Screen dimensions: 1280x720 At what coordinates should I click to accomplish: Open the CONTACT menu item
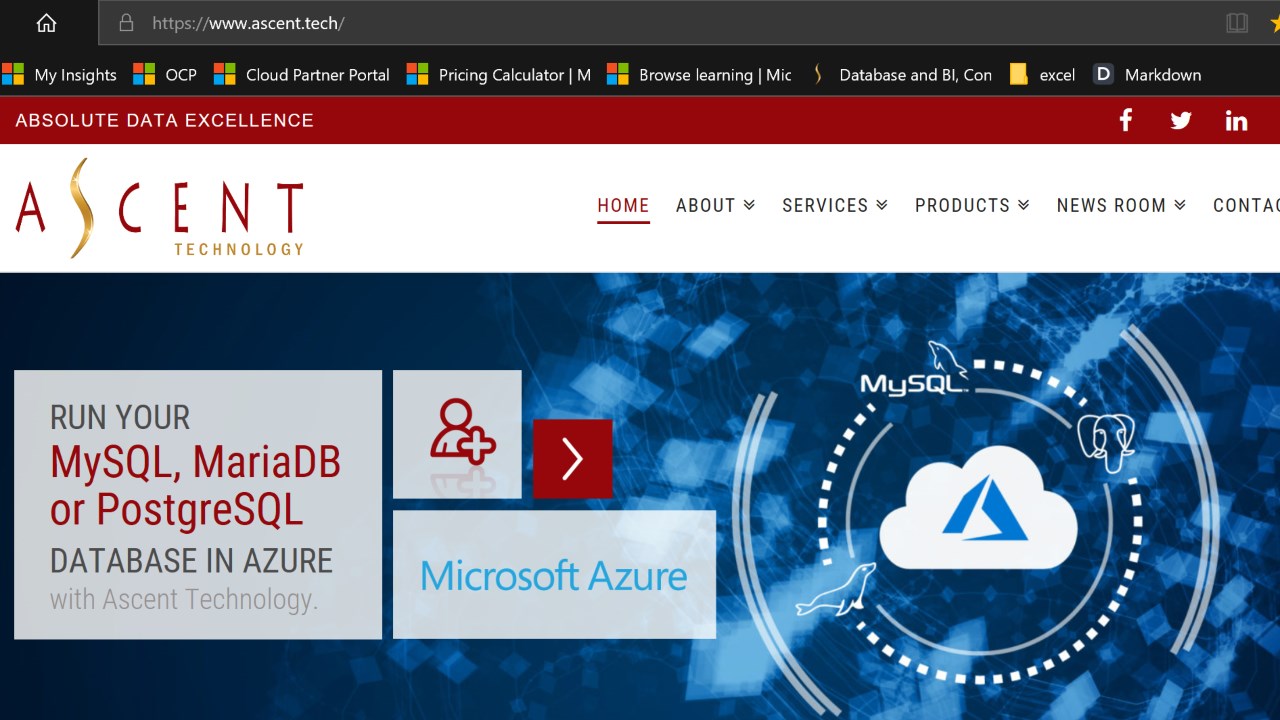pyautogui.click(x=1246, y=205)
